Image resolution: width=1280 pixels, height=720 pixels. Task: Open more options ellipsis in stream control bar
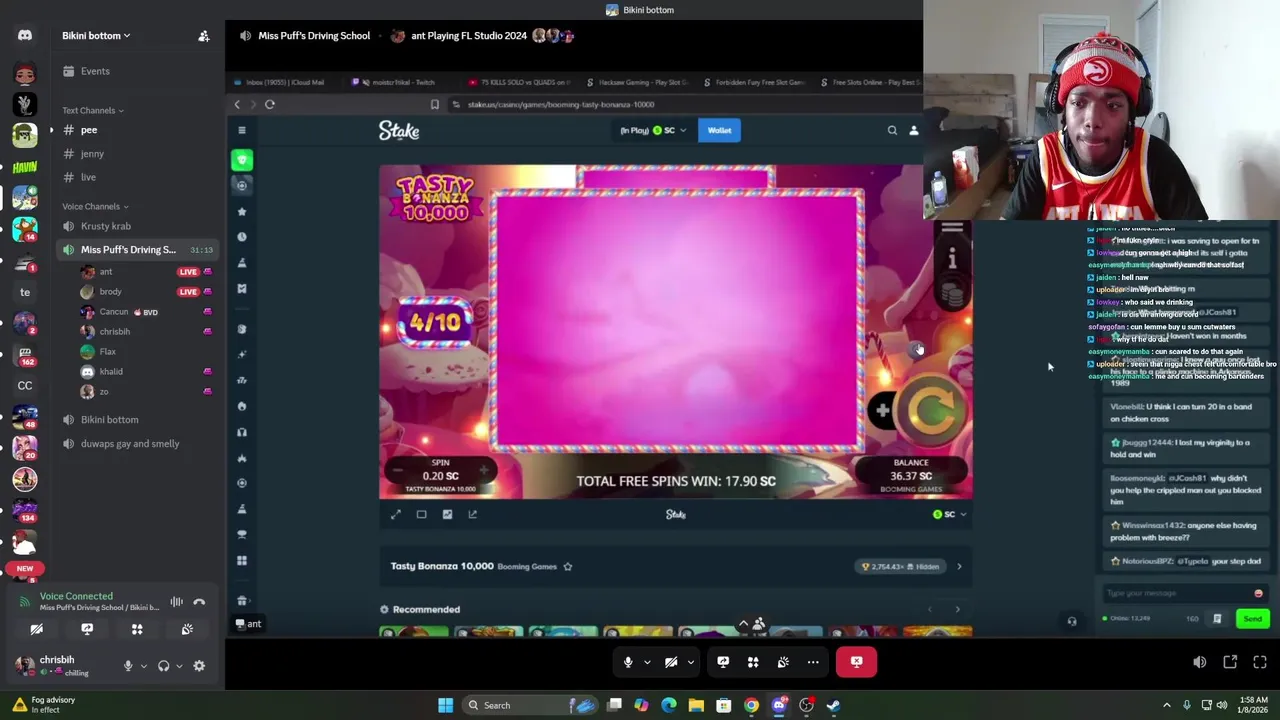point(813,662)
